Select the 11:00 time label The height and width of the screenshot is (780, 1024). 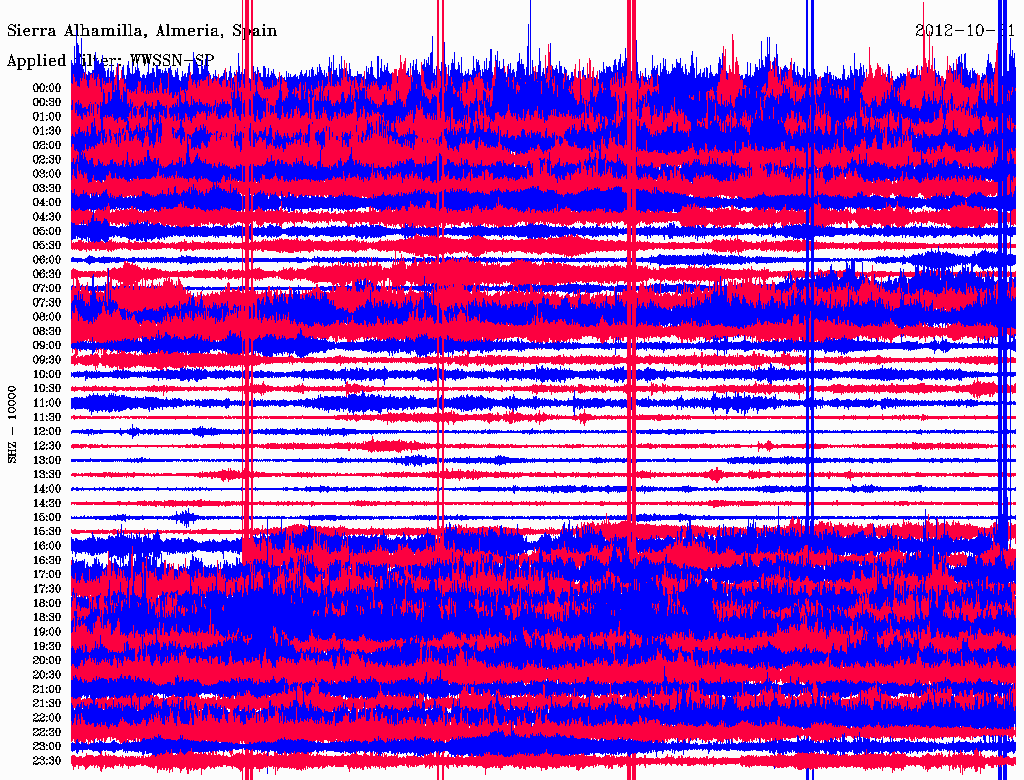click(x=46, y=403)
